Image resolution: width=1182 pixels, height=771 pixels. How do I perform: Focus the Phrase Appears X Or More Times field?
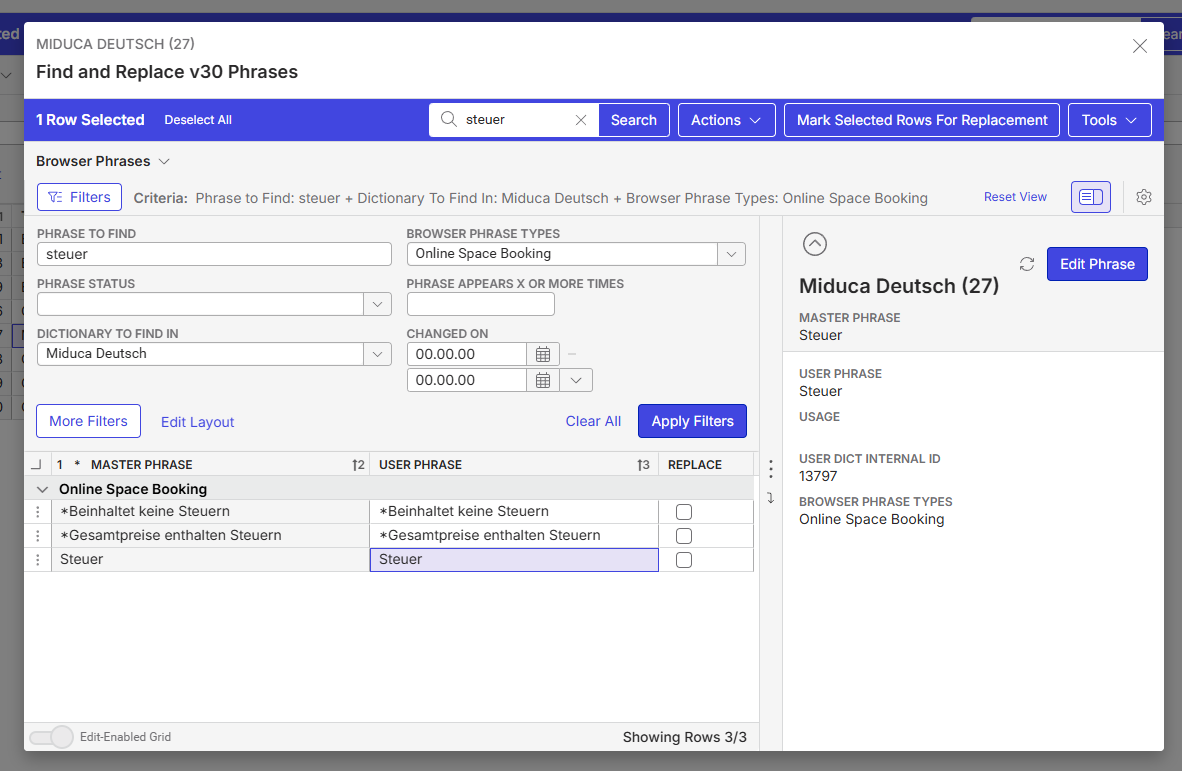(480, 304)
